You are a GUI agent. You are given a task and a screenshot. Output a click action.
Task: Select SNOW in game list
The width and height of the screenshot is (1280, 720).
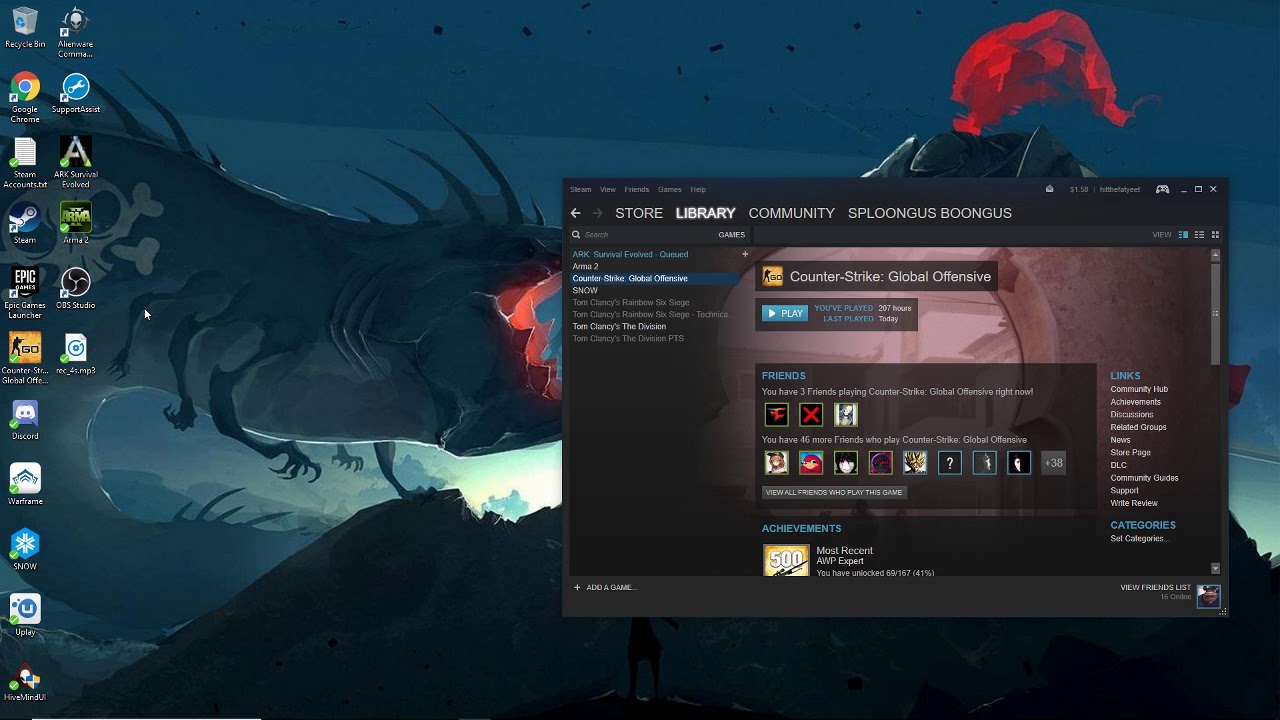[585, 290]
